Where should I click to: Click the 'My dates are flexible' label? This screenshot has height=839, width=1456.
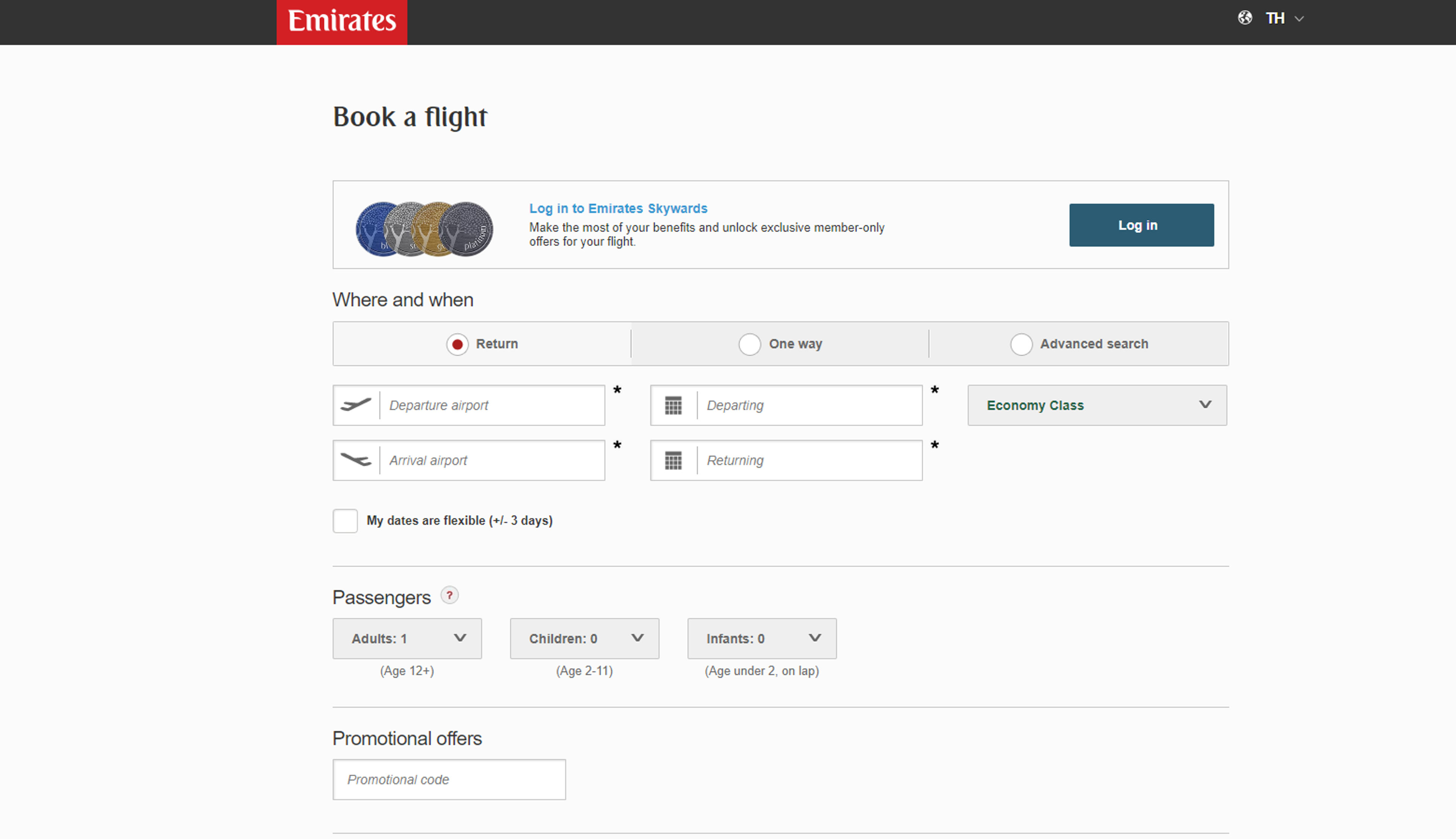(x=460, y=520)
